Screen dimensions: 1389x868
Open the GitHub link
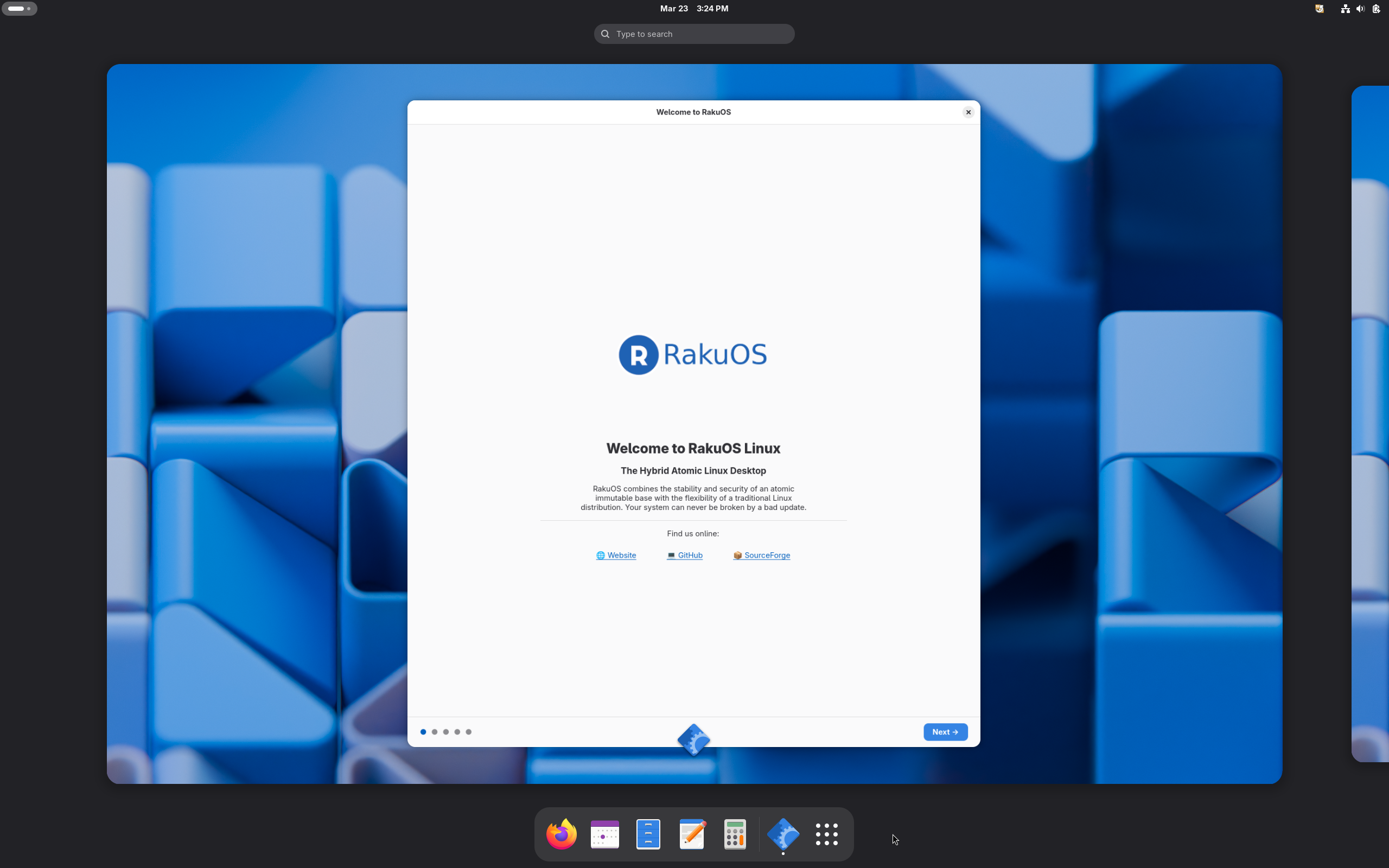[684, 555]
